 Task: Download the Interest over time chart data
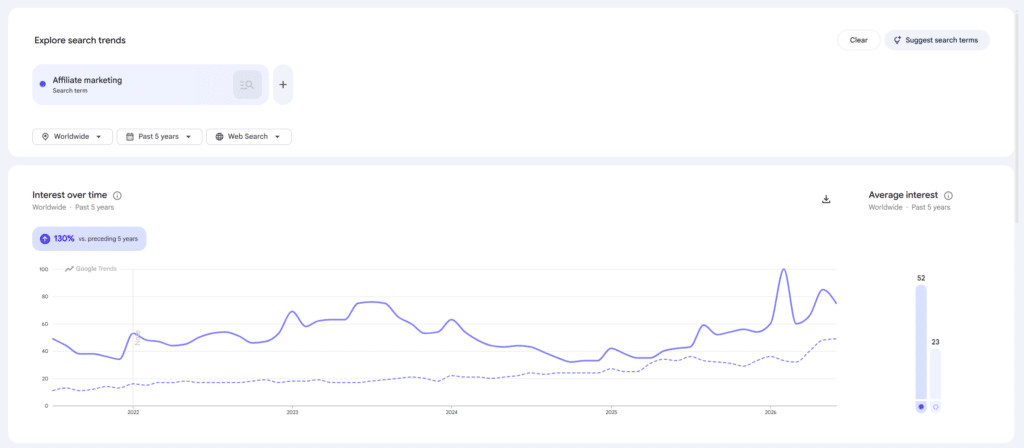coord(825,199)
